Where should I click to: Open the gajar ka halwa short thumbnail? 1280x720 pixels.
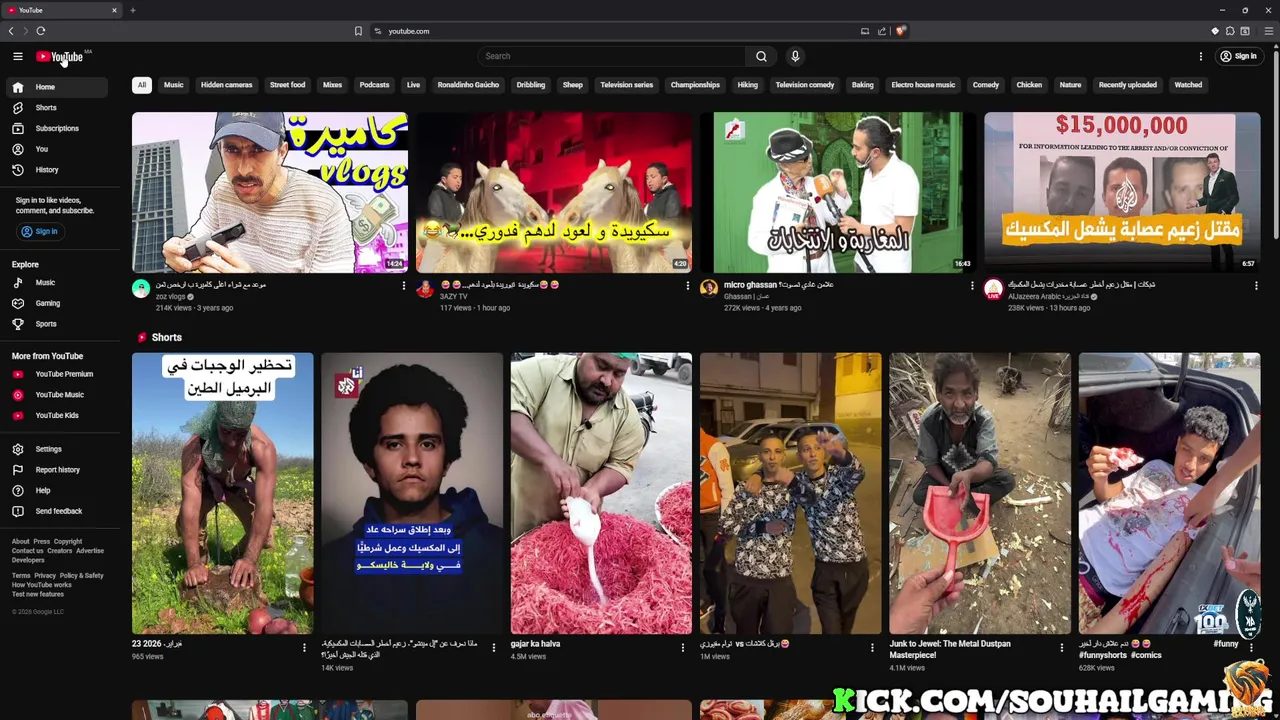[601, 493]
